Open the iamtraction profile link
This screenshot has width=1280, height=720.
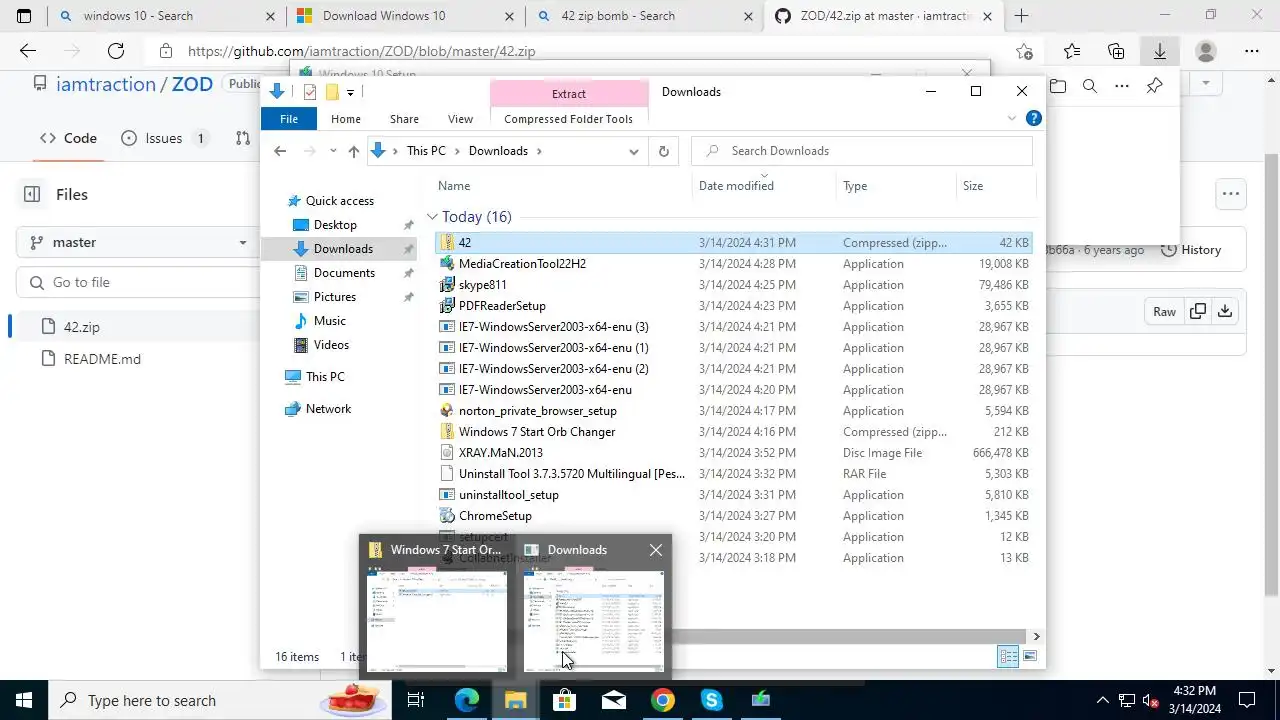pyautogui.click(x=106, y=84)
